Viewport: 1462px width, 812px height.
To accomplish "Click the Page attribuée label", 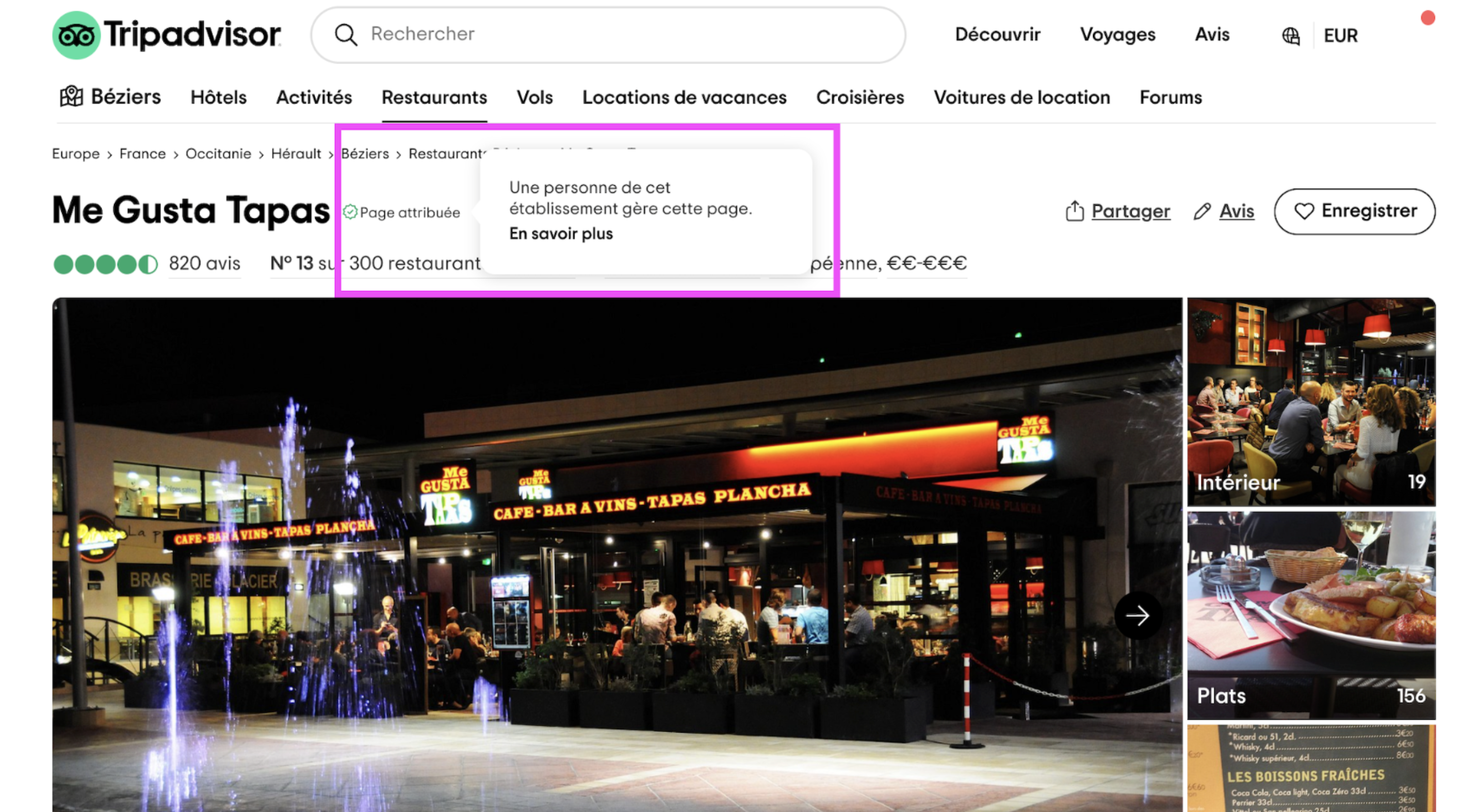I will pyautogui.click(x=410, y=213).
